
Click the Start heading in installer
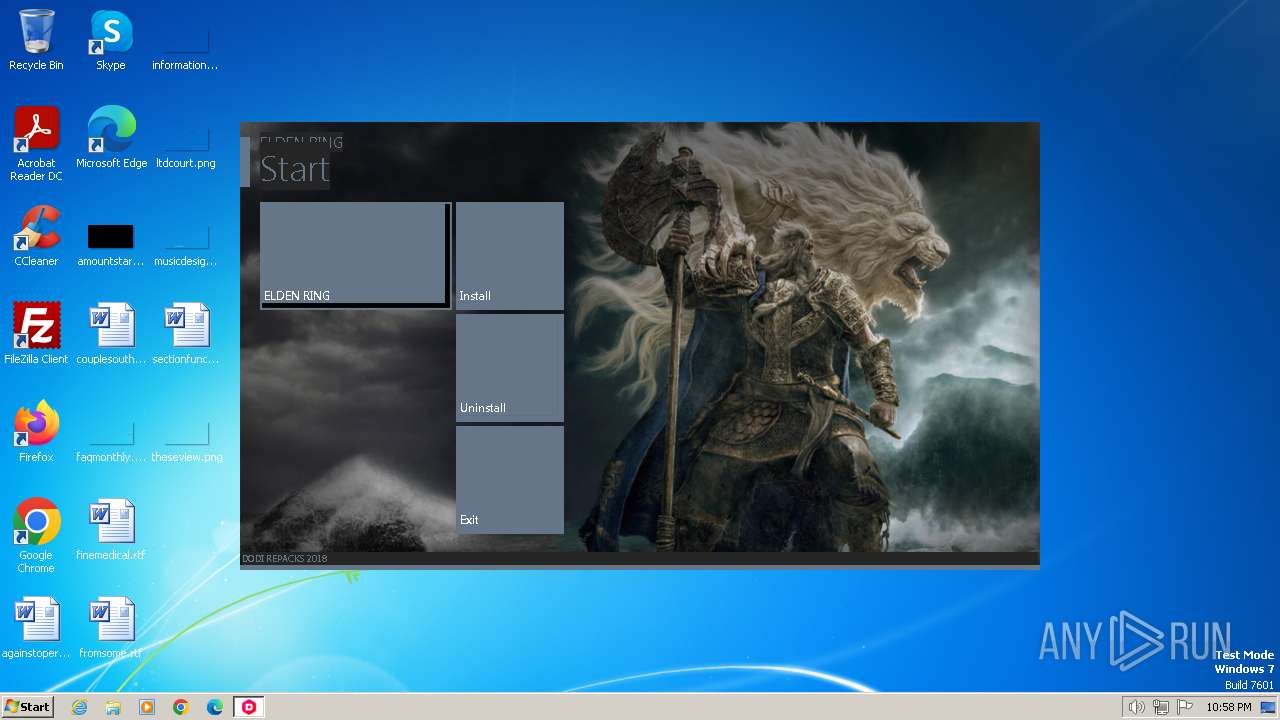[295, 170]
